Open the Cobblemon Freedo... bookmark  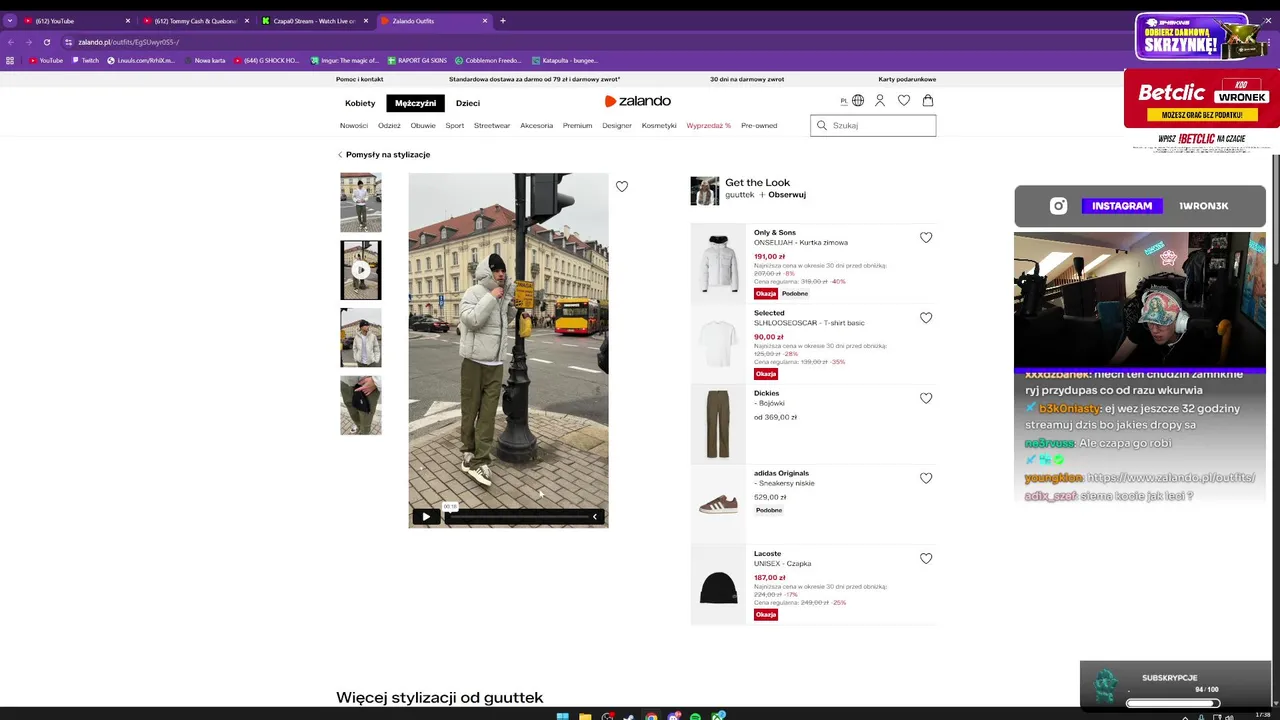coord(488,60)
